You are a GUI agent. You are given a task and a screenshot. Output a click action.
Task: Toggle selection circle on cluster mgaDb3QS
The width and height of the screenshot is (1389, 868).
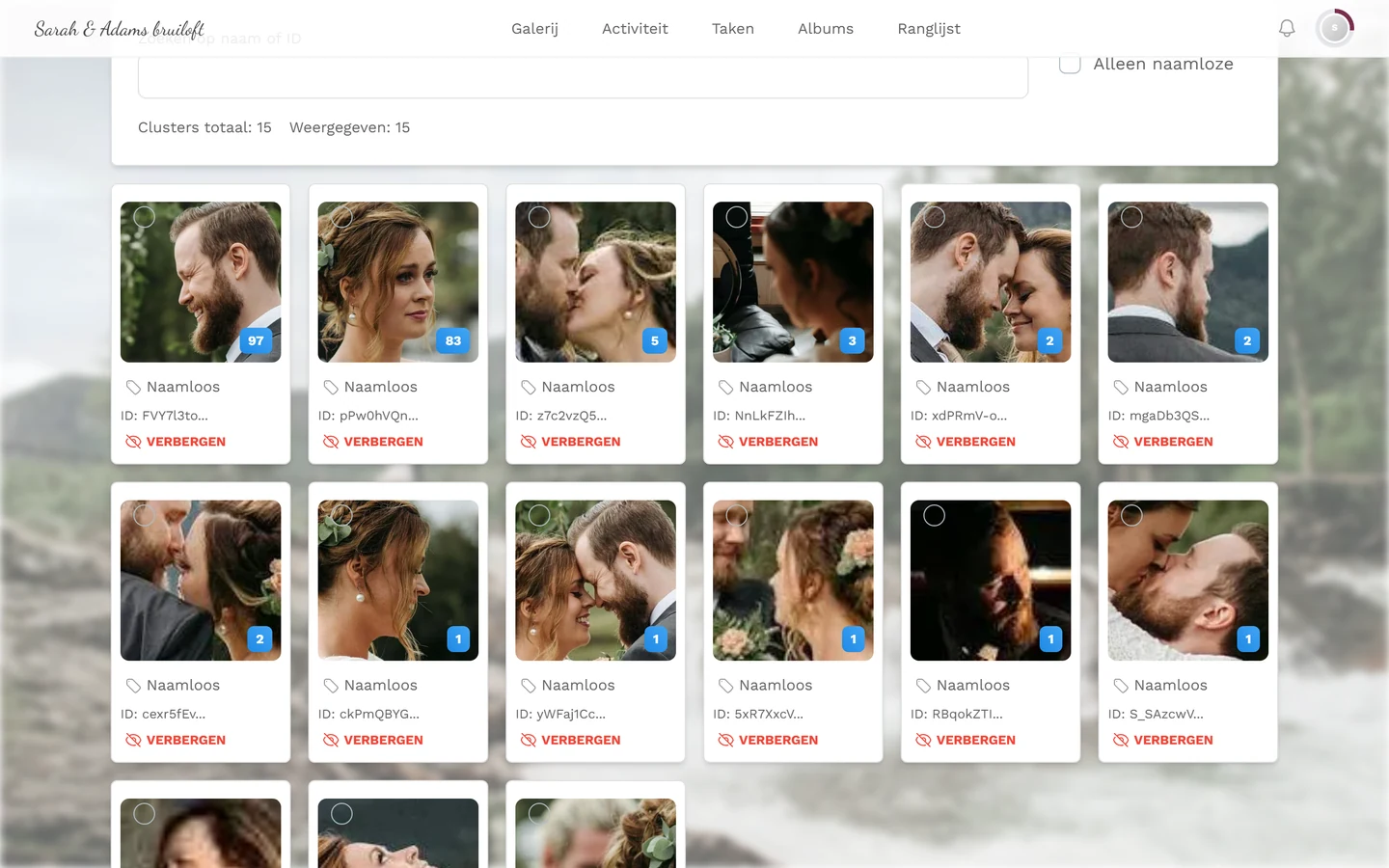coord(1132,217)
